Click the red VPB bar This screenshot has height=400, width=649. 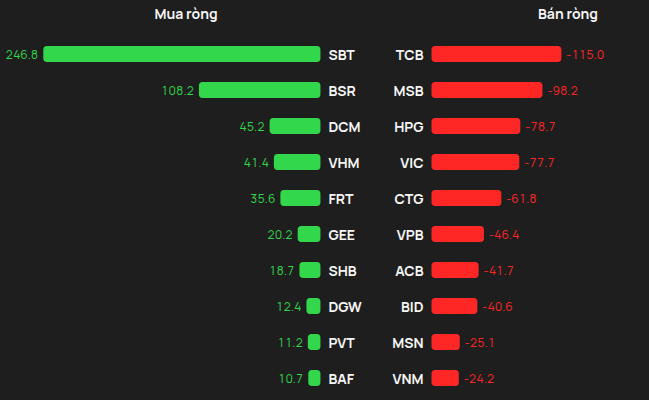point(457,234)
